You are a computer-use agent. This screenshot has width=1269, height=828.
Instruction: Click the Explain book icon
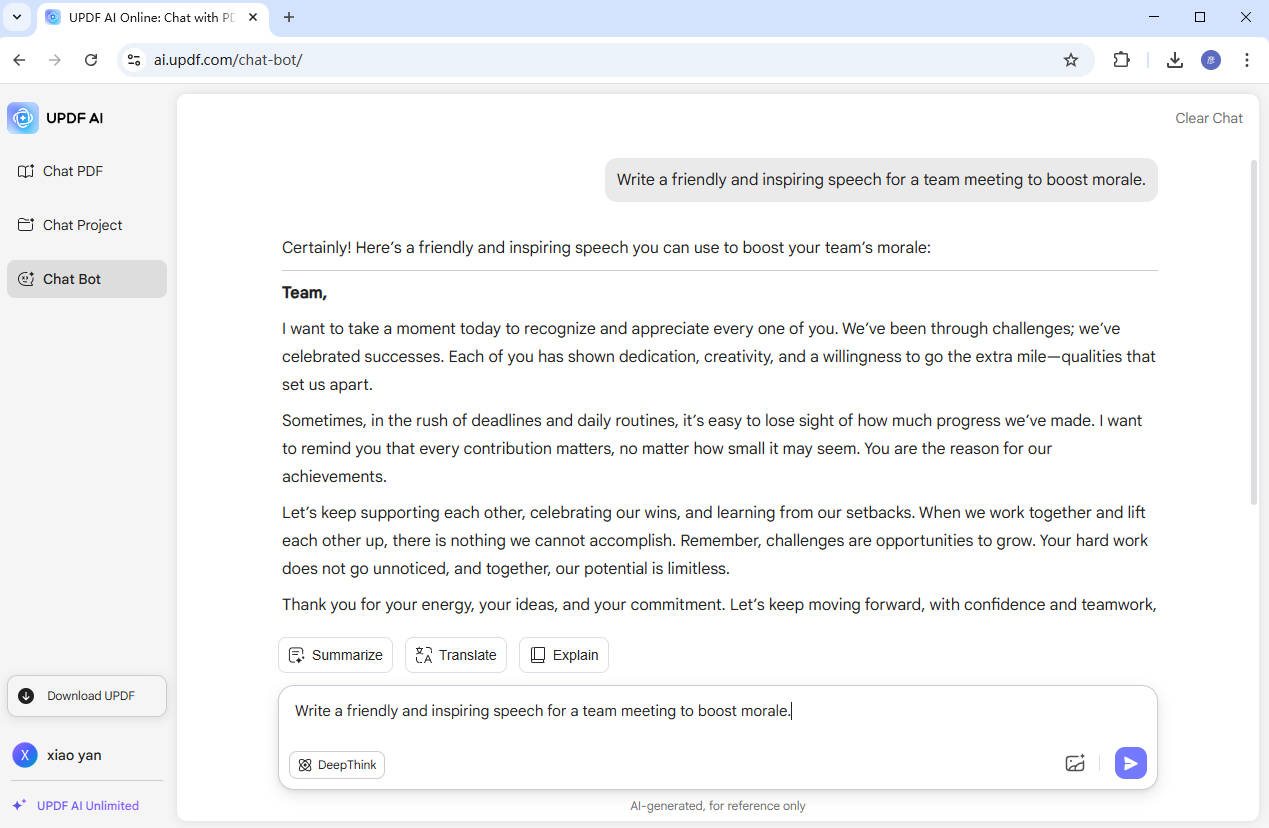tap(538, 655)
